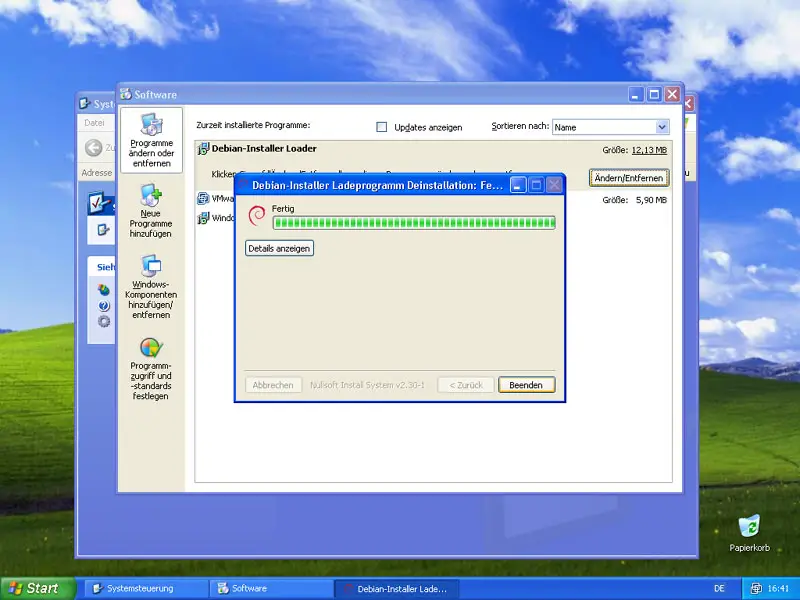Tick the Updates anzeigen checkbox
The image size is (800, 600).
point(382,127)
